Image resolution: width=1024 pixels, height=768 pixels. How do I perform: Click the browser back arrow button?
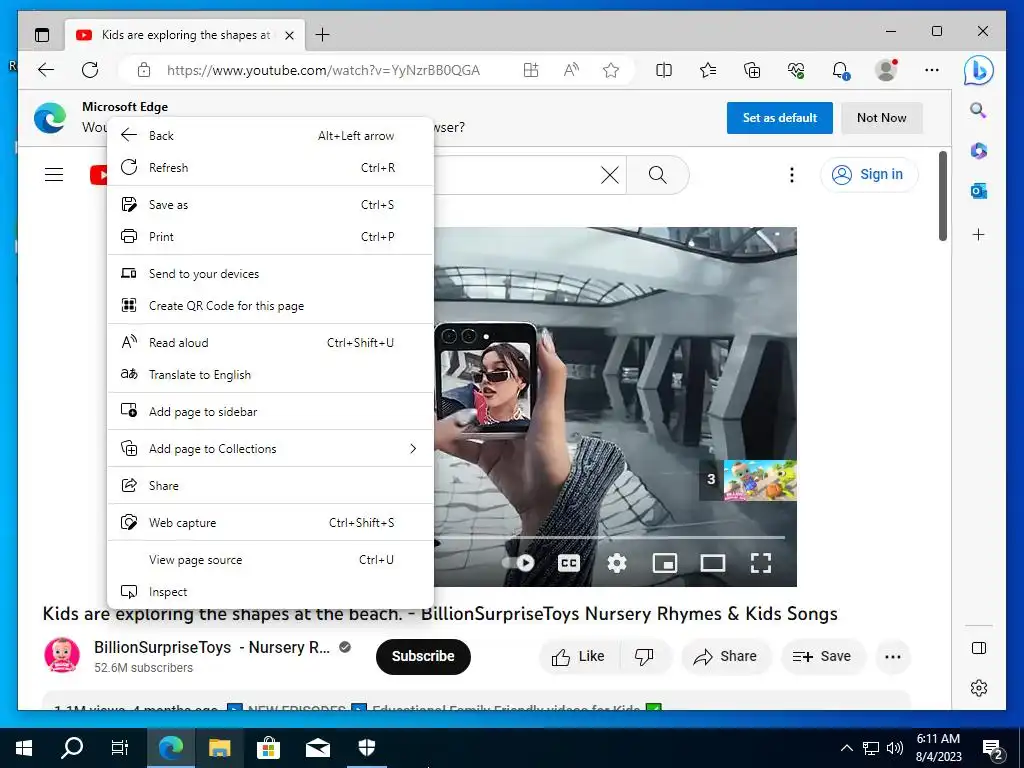point(46,70)
